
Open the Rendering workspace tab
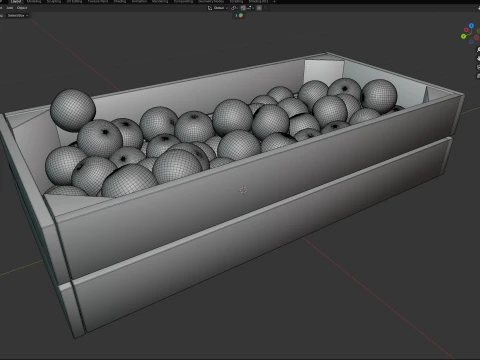point(160,1)
